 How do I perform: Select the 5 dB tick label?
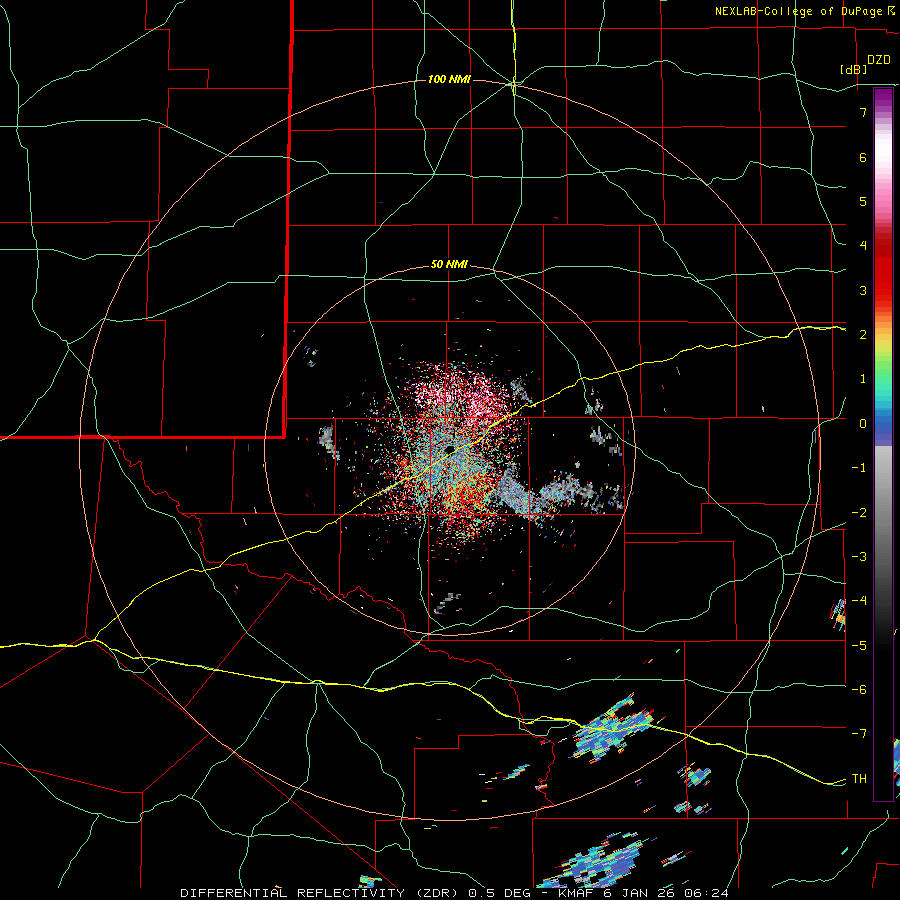[863, 201]
